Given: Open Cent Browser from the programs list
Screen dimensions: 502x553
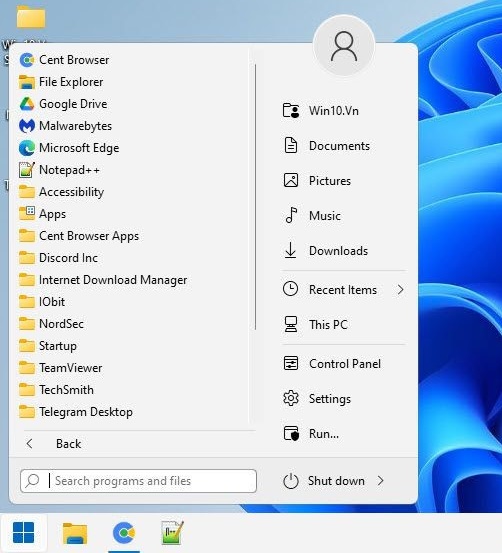Looking at the screenshot, I should pyautogui.click(x=64, y=60).
